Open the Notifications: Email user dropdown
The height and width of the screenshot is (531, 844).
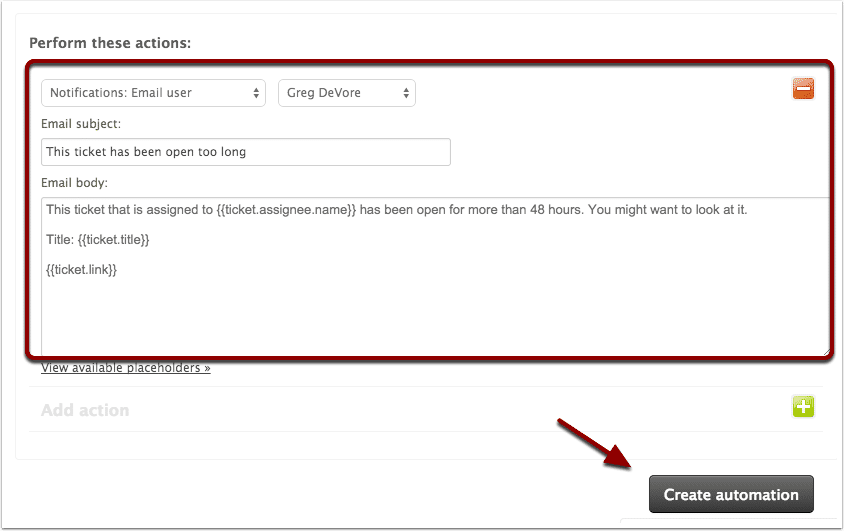point(153,93)
